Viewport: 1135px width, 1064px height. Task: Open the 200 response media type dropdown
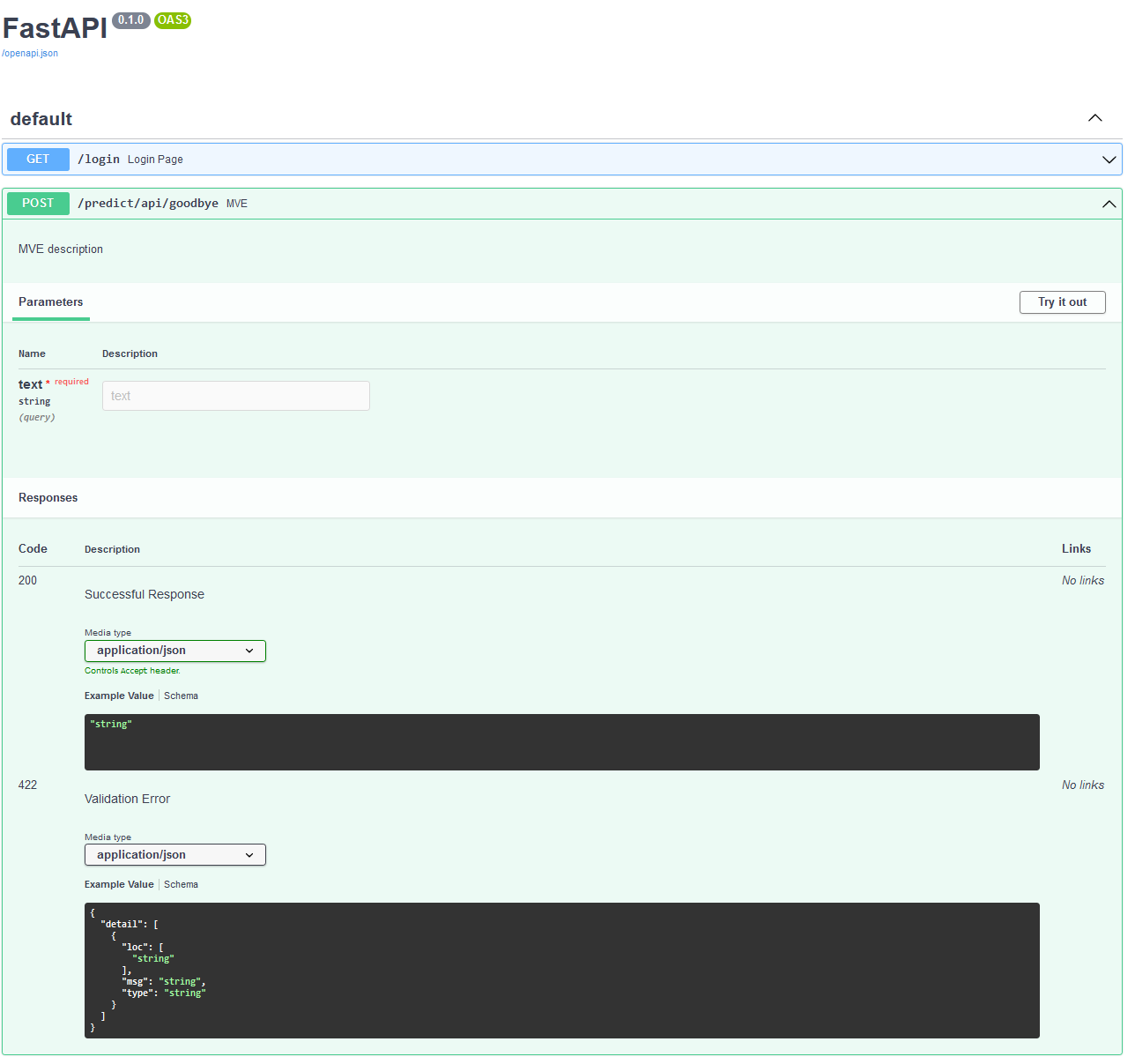pyautogui.click(x=175, y=651)
